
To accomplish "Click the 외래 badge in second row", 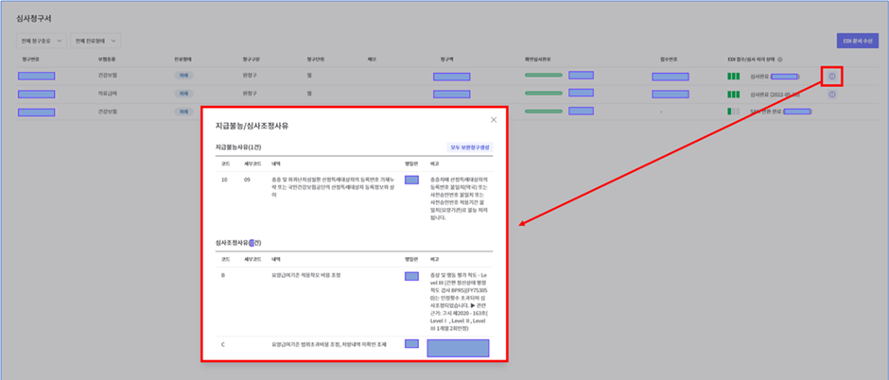I will [x=184, y=94].
